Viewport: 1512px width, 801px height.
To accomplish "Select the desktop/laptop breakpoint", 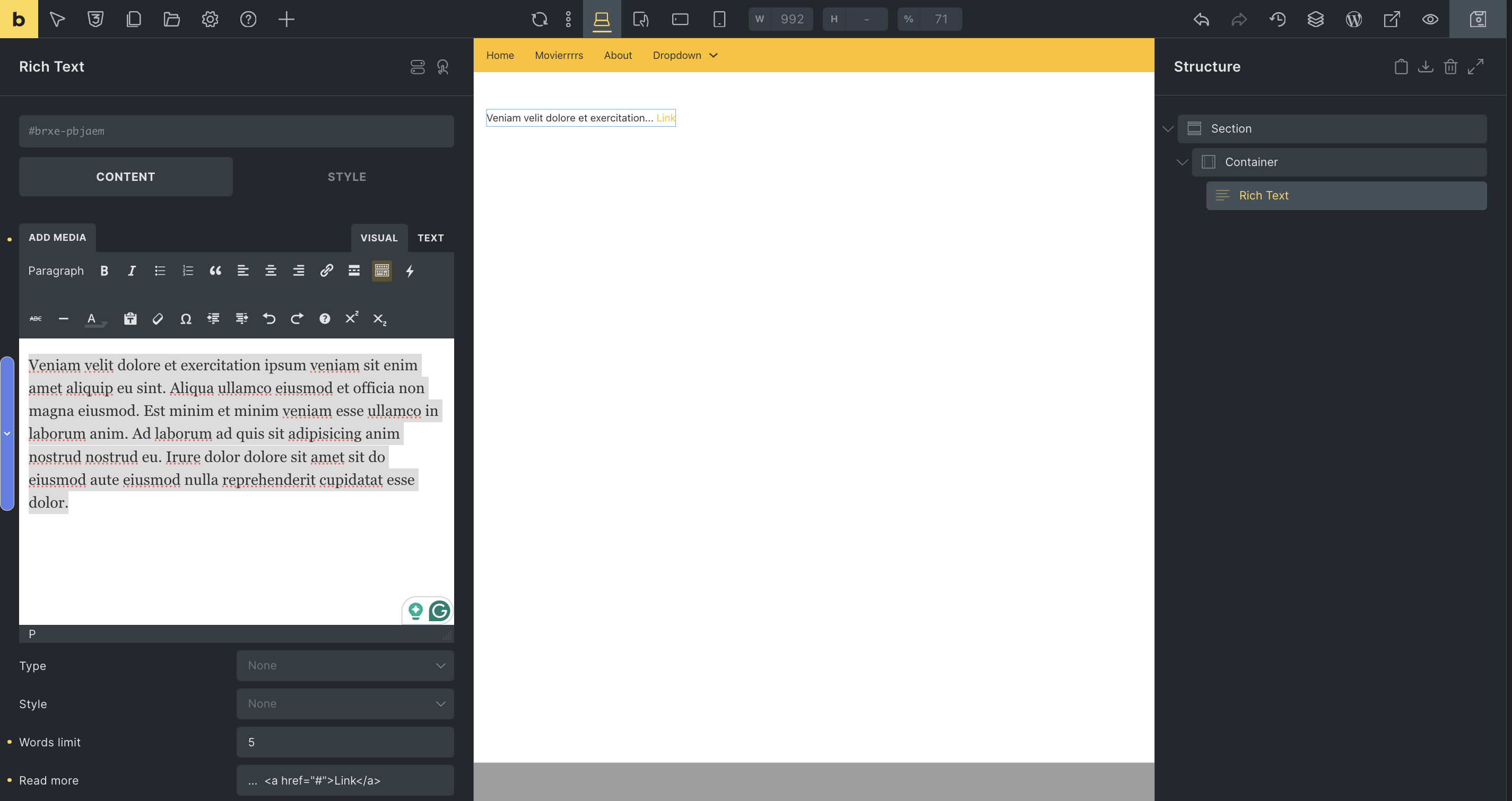I will click(x=602, y=20).
